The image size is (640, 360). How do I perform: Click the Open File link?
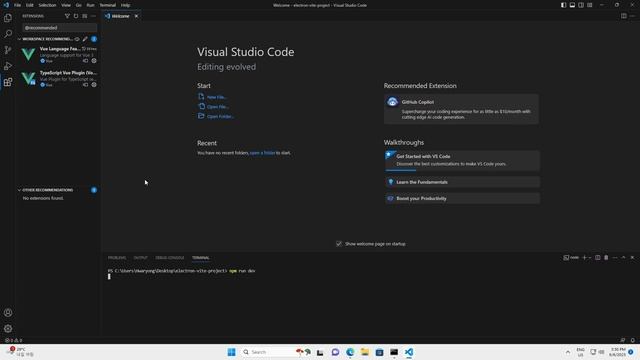[218, 107]
